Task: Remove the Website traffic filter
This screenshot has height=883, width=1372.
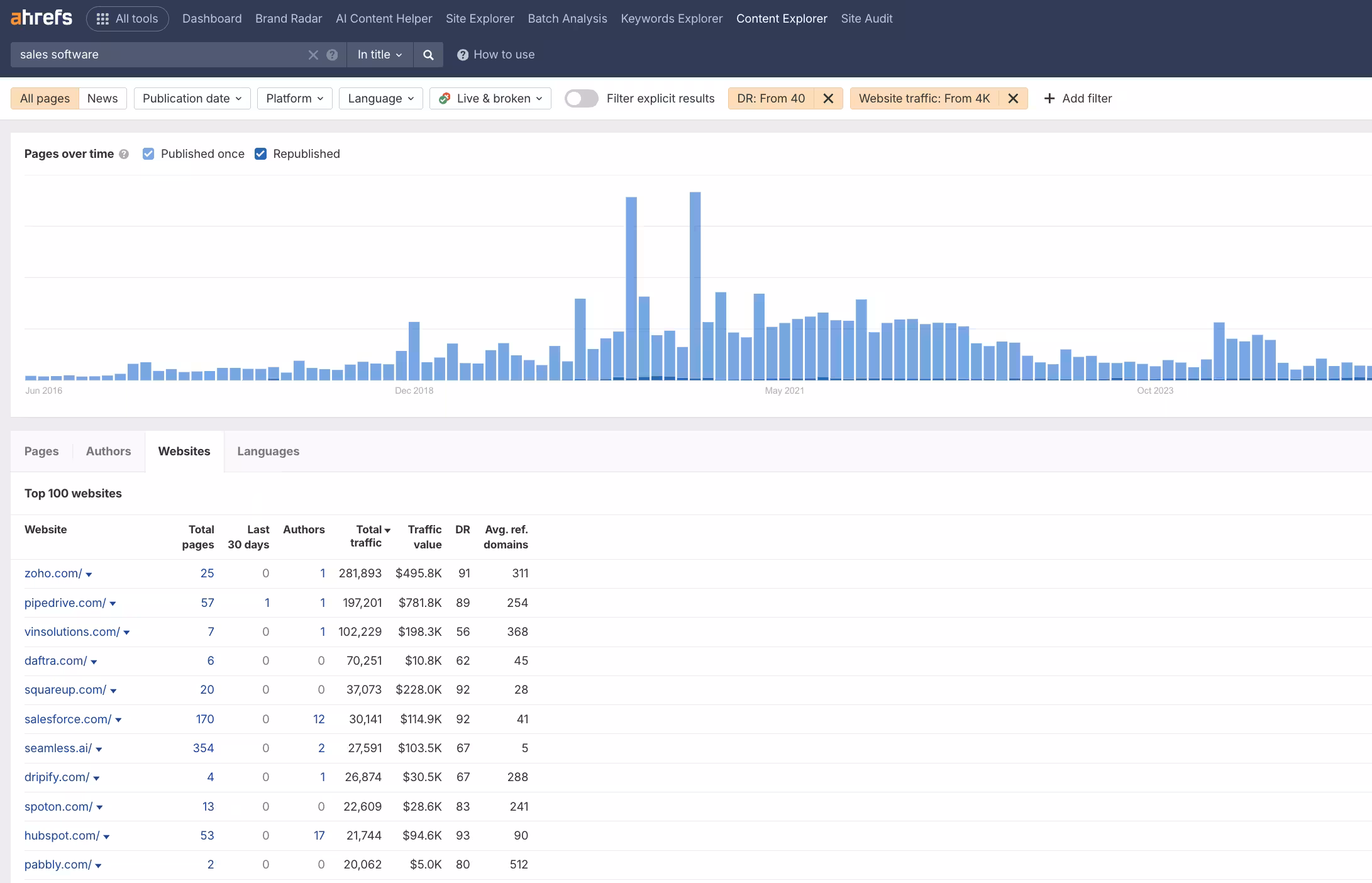Action: point(1013,98)
